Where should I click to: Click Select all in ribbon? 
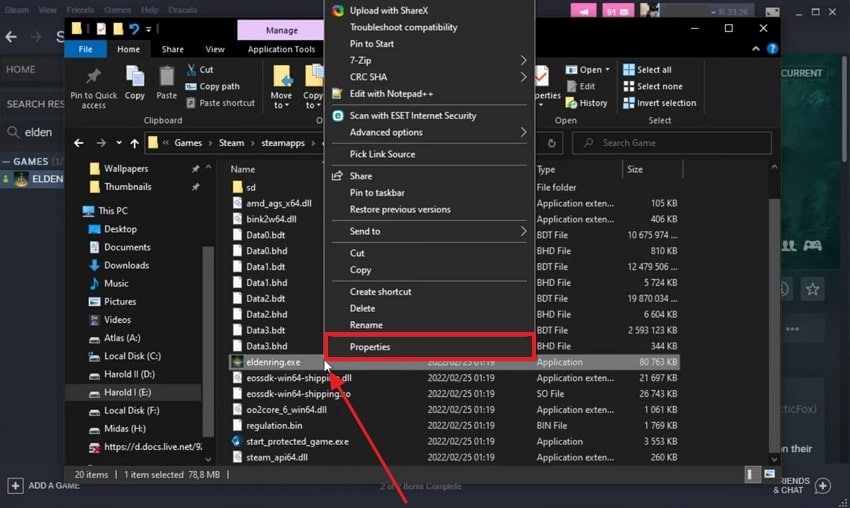pyautogui.click(x=647, y=69)
